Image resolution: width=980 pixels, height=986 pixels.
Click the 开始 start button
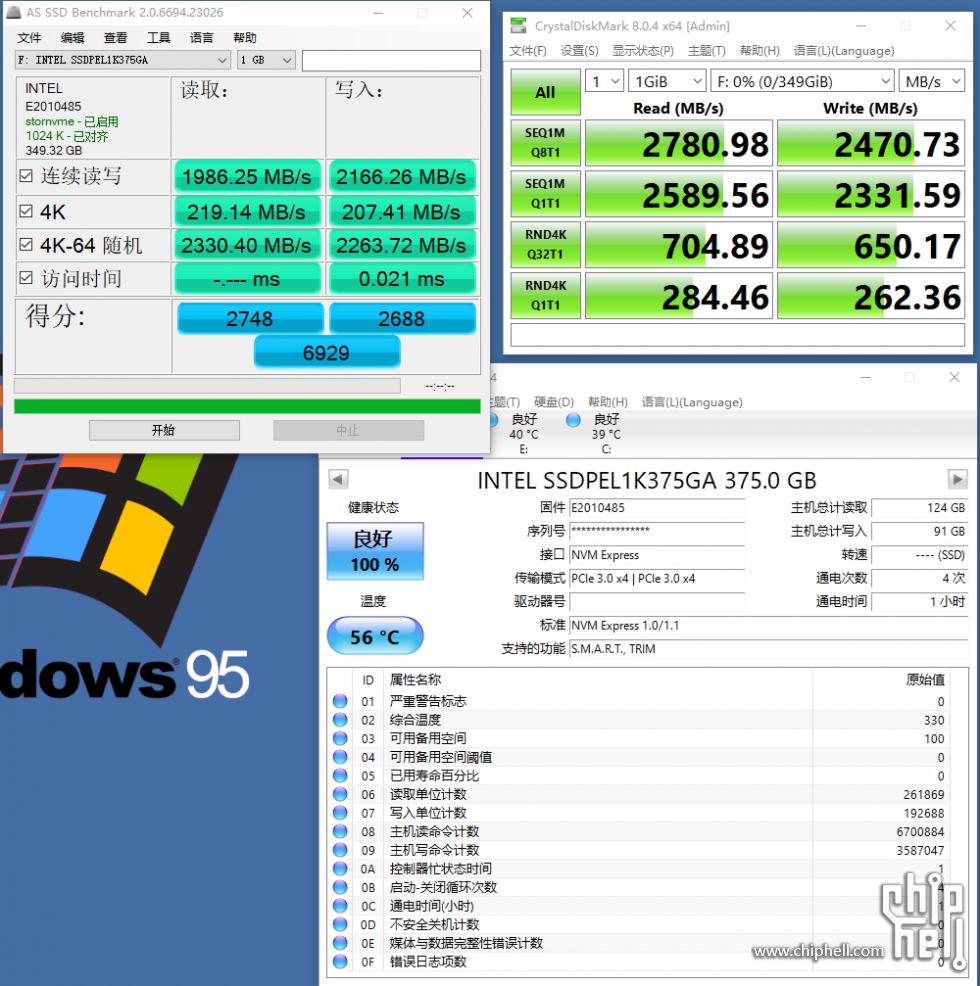164,430
